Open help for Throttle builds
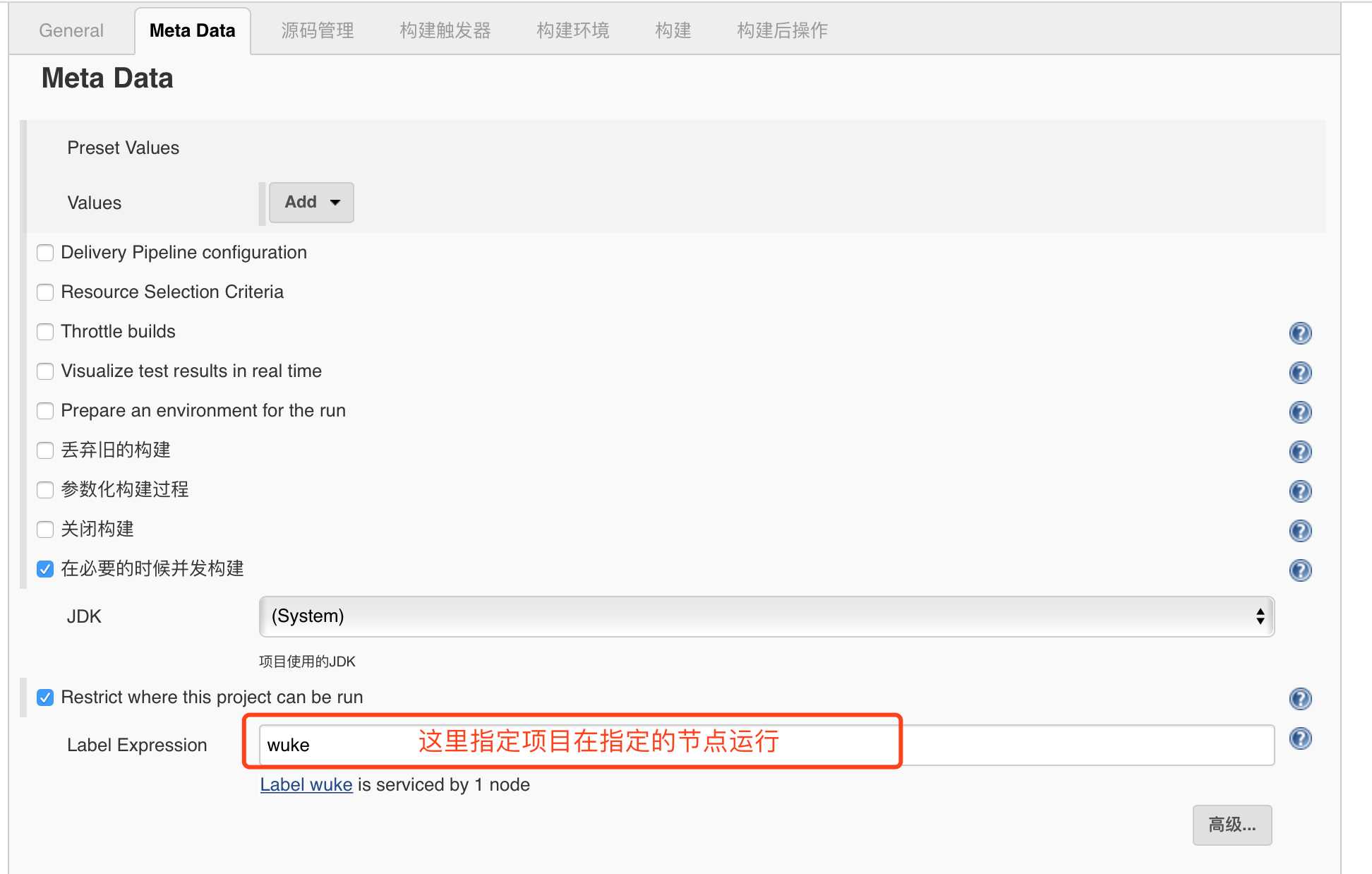This screenshot has width=1372, height=874. (x=1300, y=333)
